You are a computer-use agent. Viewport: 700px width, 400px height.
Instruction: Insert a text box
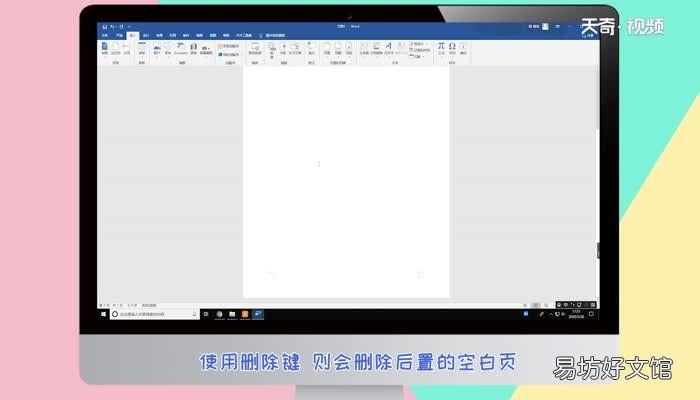[364, 49]
